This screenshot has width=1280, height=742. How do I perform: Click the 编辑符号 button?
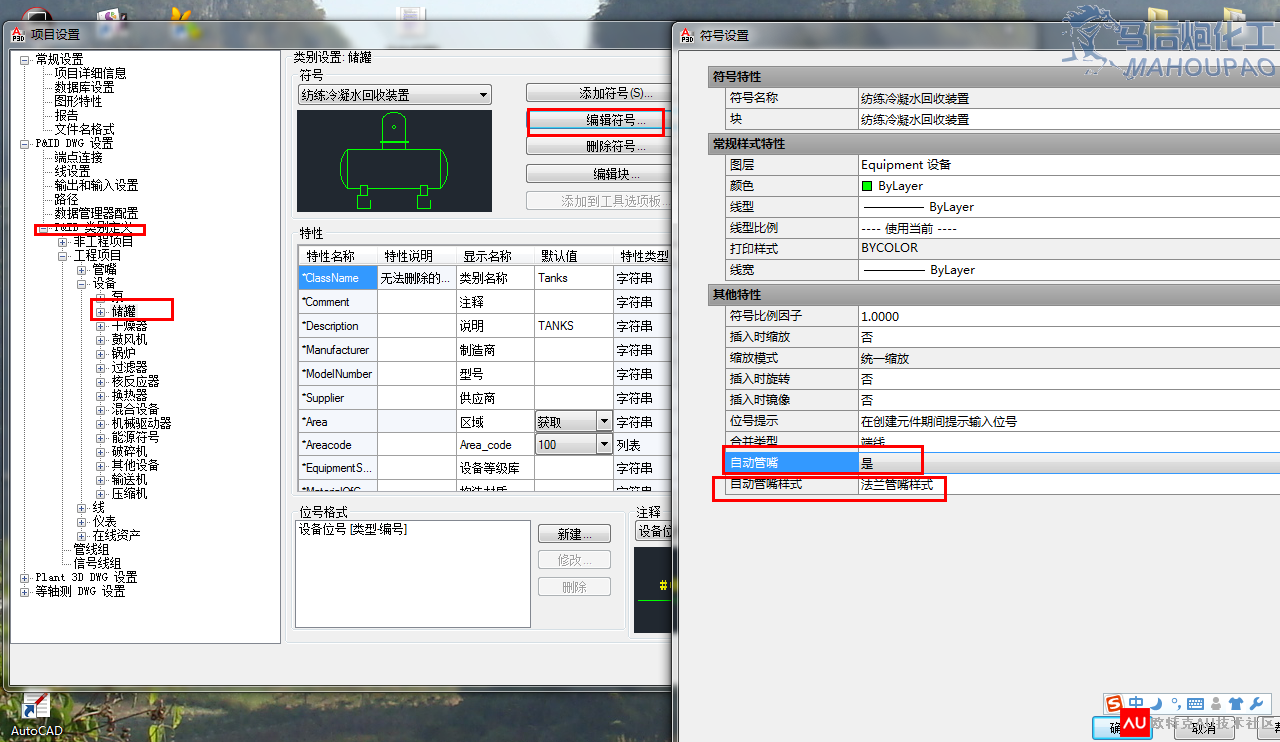pyautogui.click(x=595, y=120)
